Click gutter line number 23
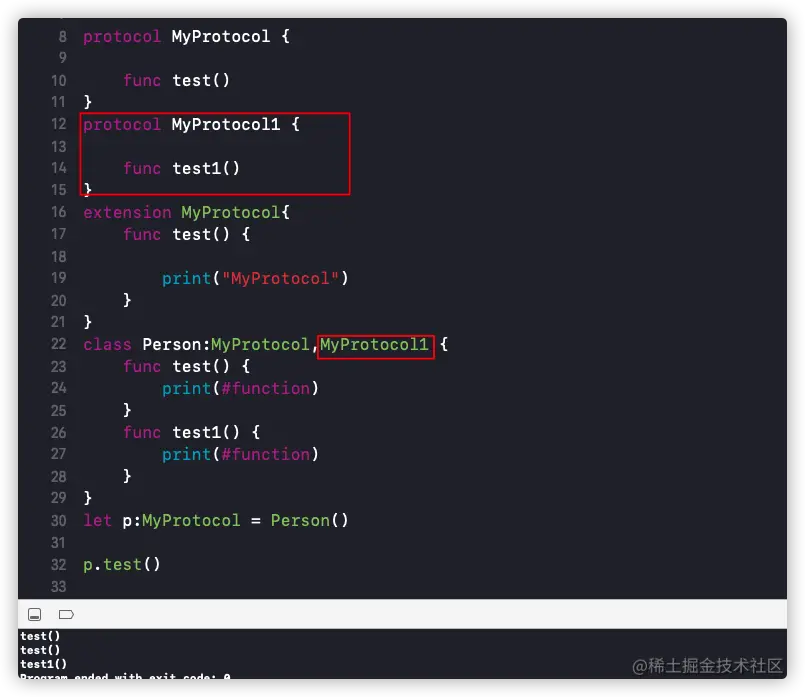 pos(59,366)
